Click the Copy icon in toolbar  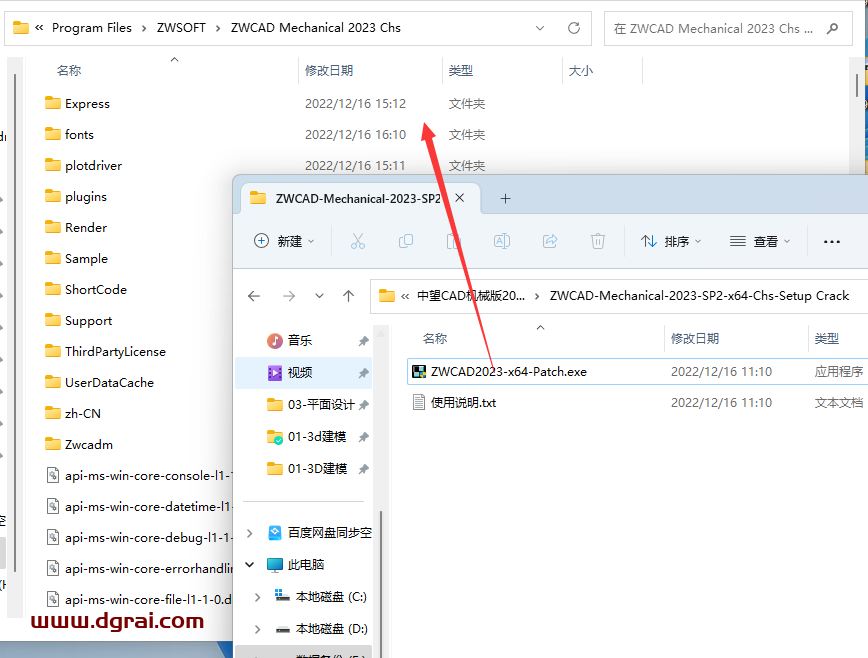click(406, 241)
